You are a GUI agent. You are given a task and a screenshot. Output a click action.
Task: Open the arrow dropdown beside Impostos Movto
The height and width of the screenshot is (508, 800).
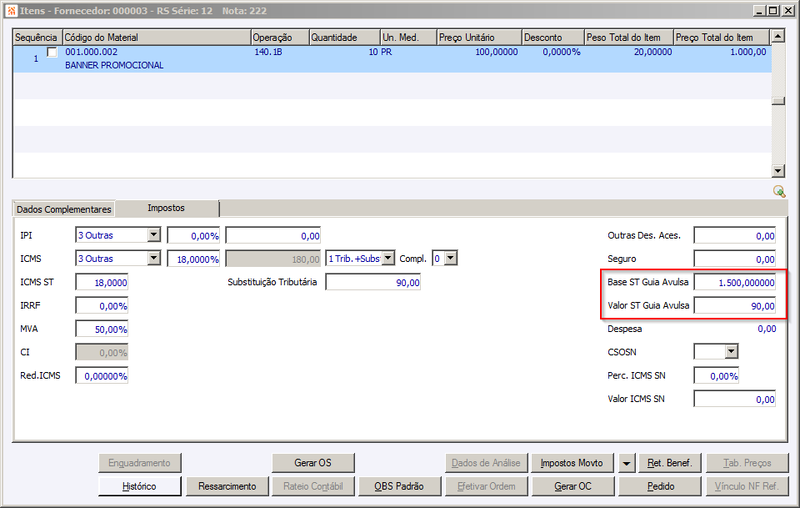pyautogui.click(x=627, y=463)
